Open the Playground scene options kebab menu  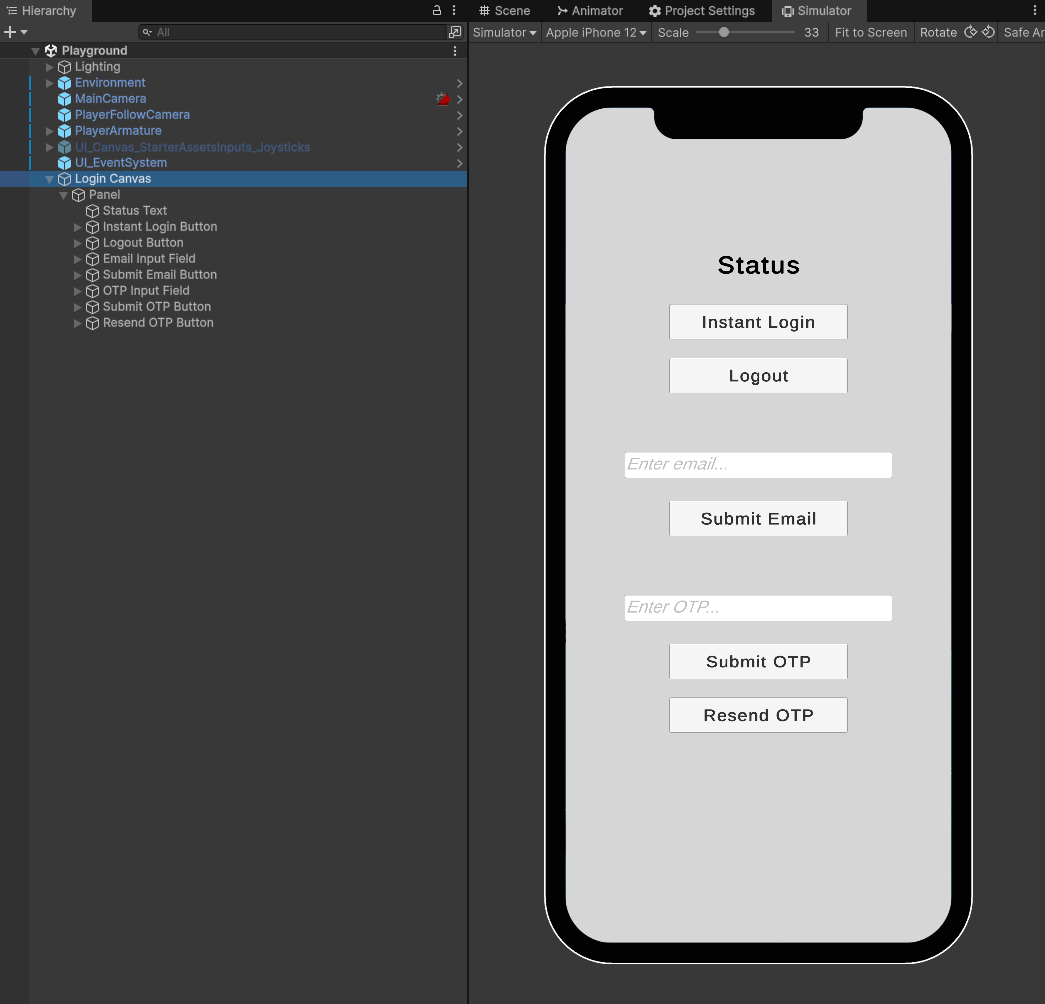[455, 51]
